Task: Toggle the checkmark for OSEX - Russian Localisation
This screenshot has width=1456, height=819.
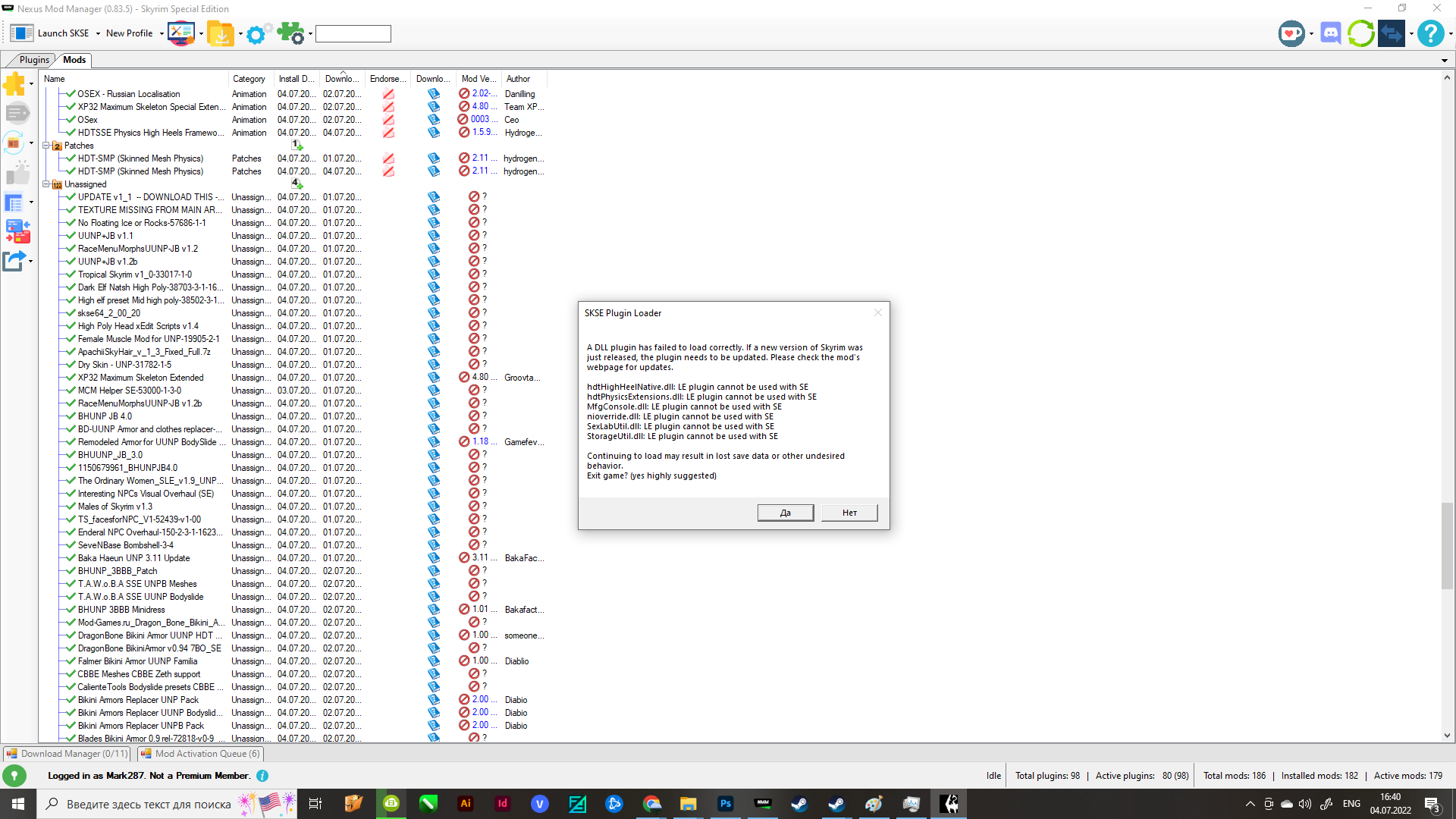Action: pyautogui.click(x=71, y=94)
